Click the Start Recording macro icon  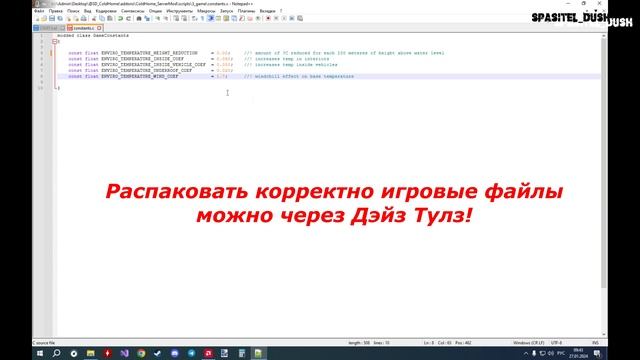pyautogui.click(x=268, y=18)
